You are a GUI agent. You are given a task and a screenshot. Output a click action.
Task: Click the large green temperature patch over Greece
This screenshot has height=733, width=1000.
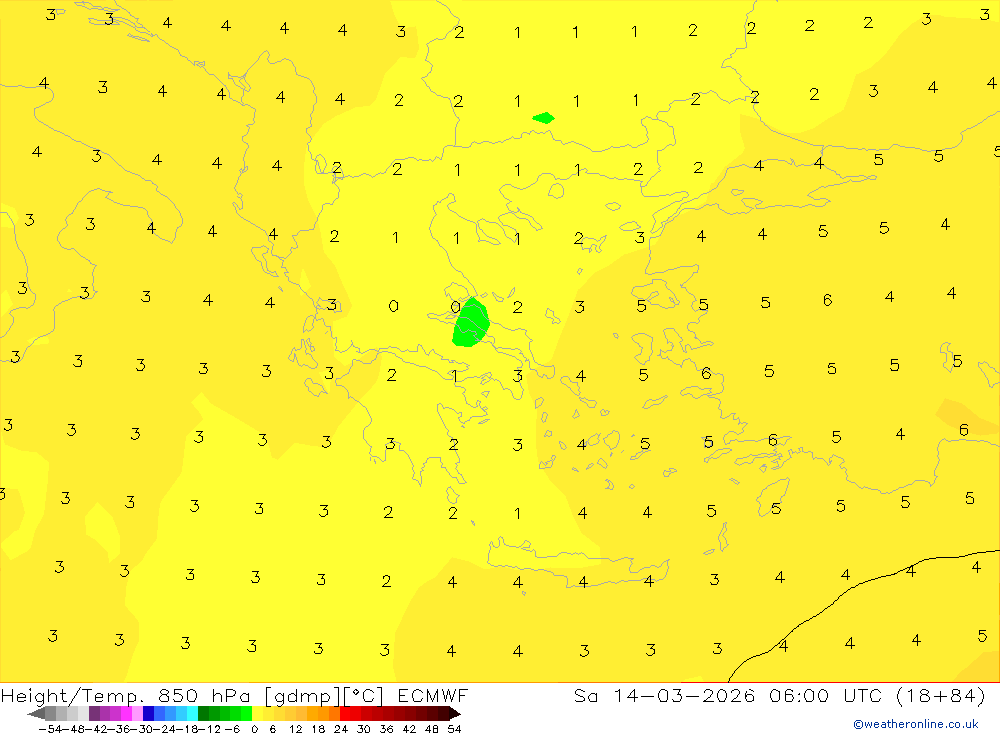[471, 323]
